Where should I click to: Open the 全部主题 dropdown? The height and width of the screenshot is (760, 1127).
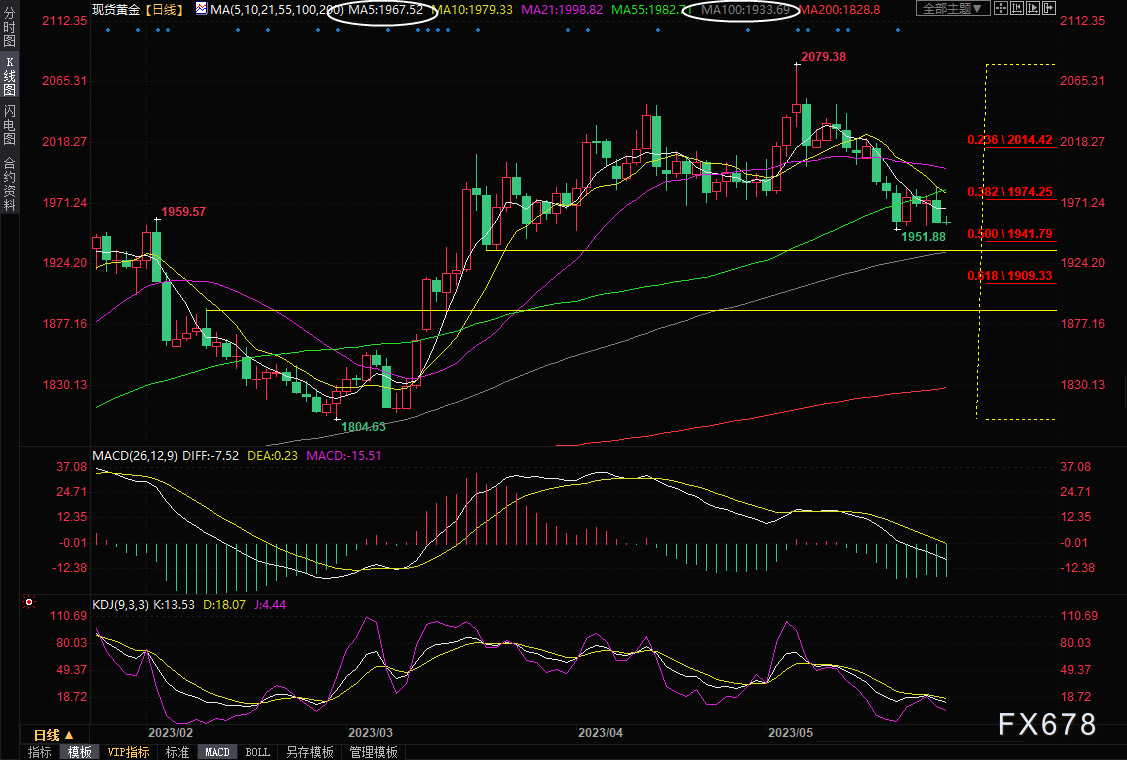pyautogui.click(x=952, y=9)
